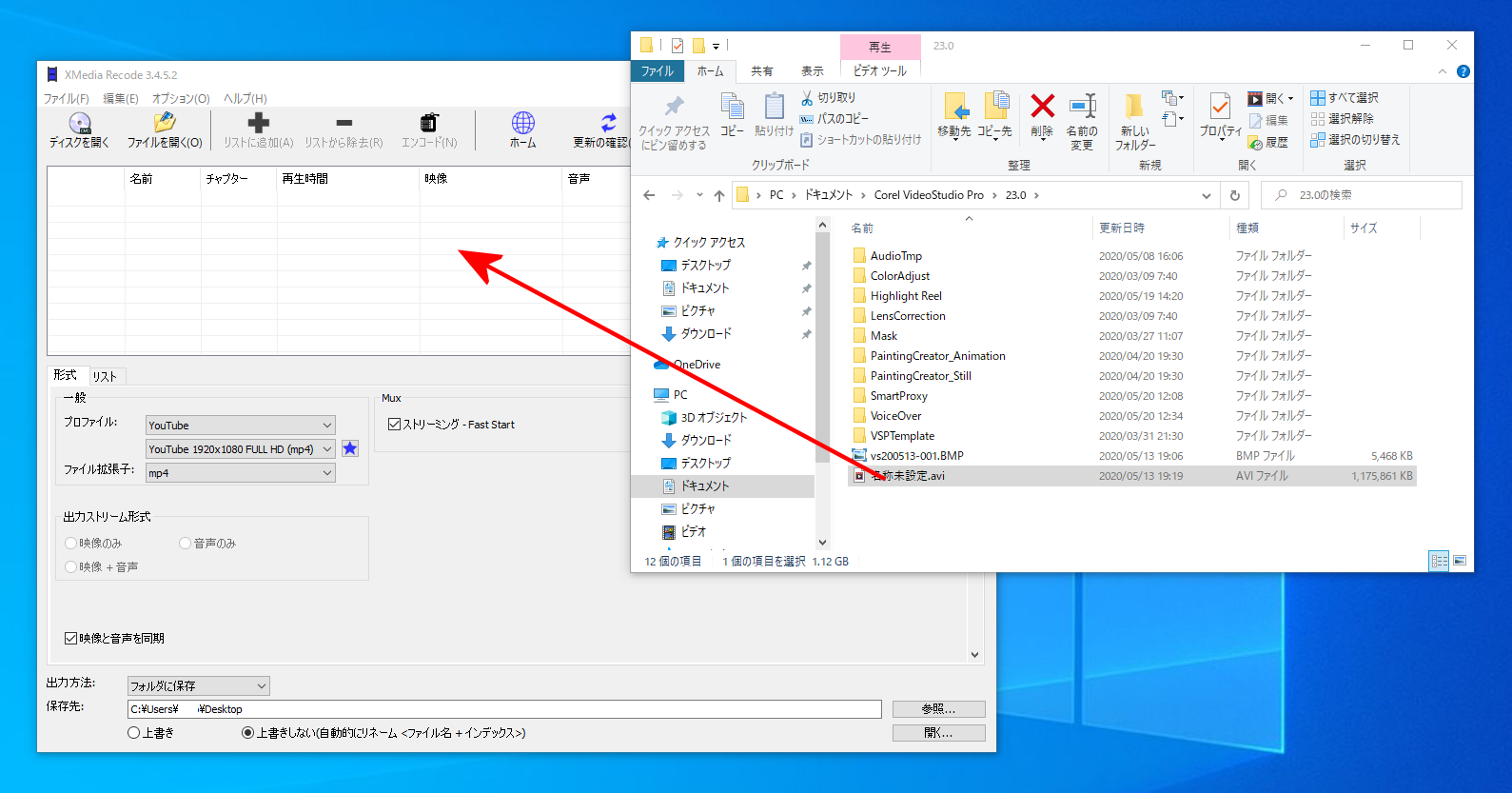1512x793 pixels.
Task: Create a New folder from the Explorer ribbon
Action: tap(1134, 123)
